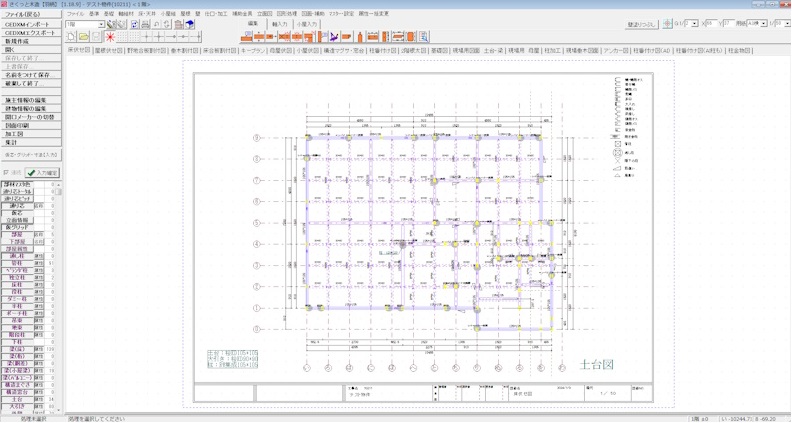
Task: Open the アンカー図 tab
Action: point(616,50)
